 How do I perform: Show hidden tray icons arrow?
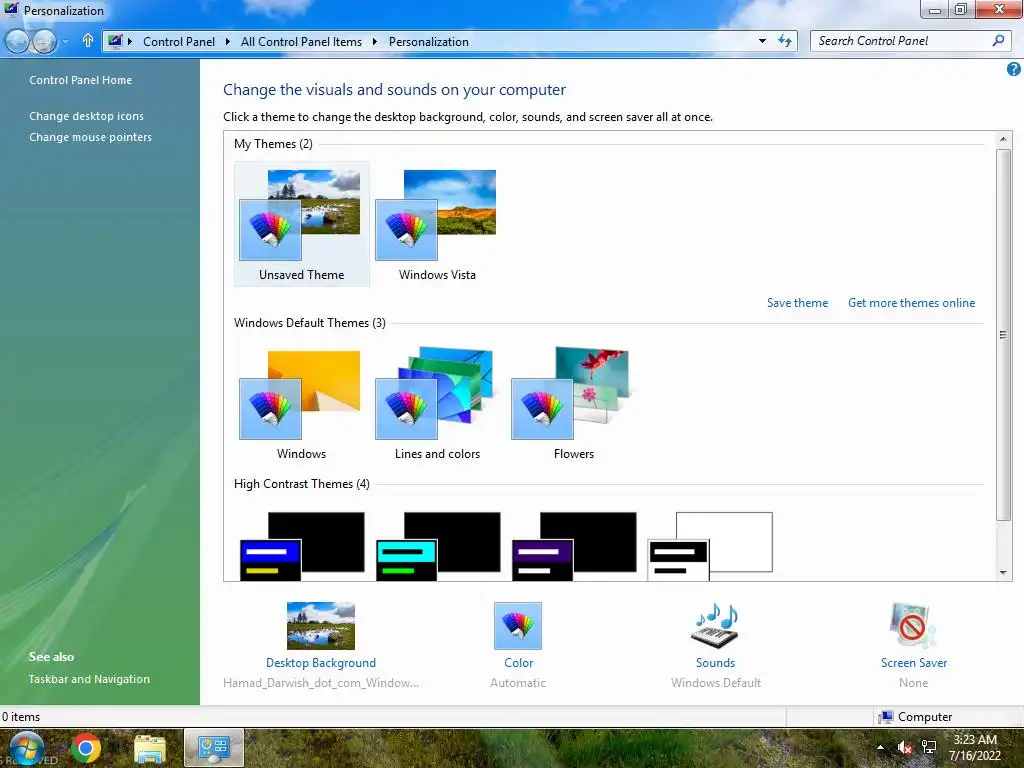(880, 747)
